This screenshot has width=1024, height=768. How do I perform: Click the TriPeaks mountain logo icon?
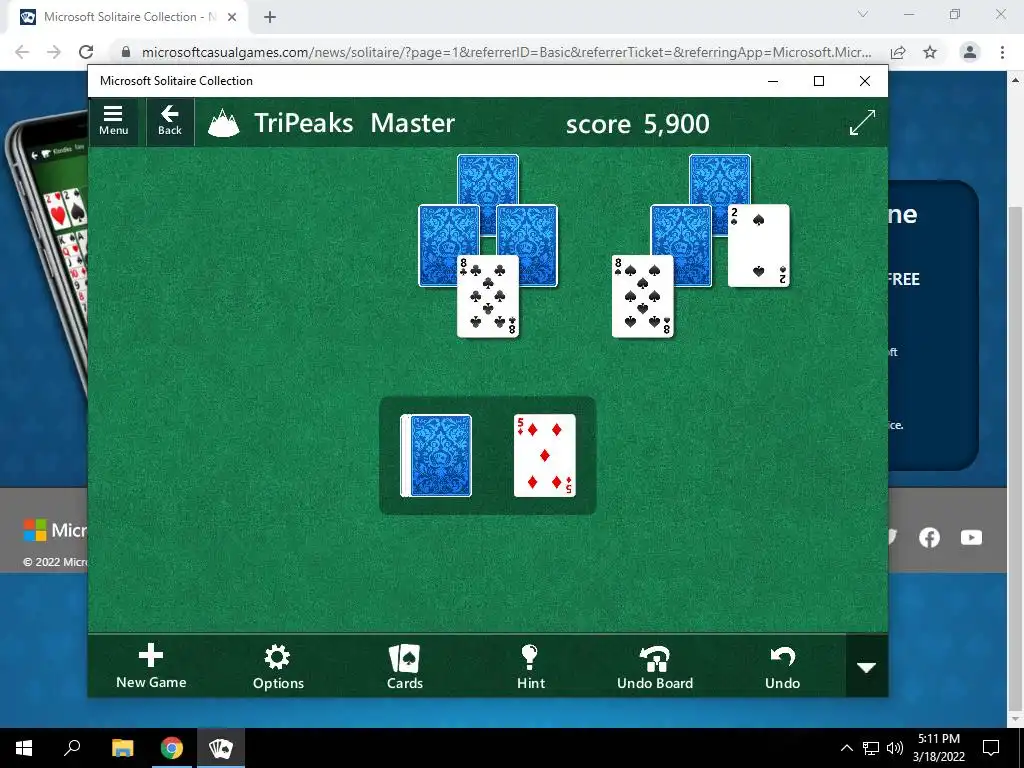coord(223,123)
